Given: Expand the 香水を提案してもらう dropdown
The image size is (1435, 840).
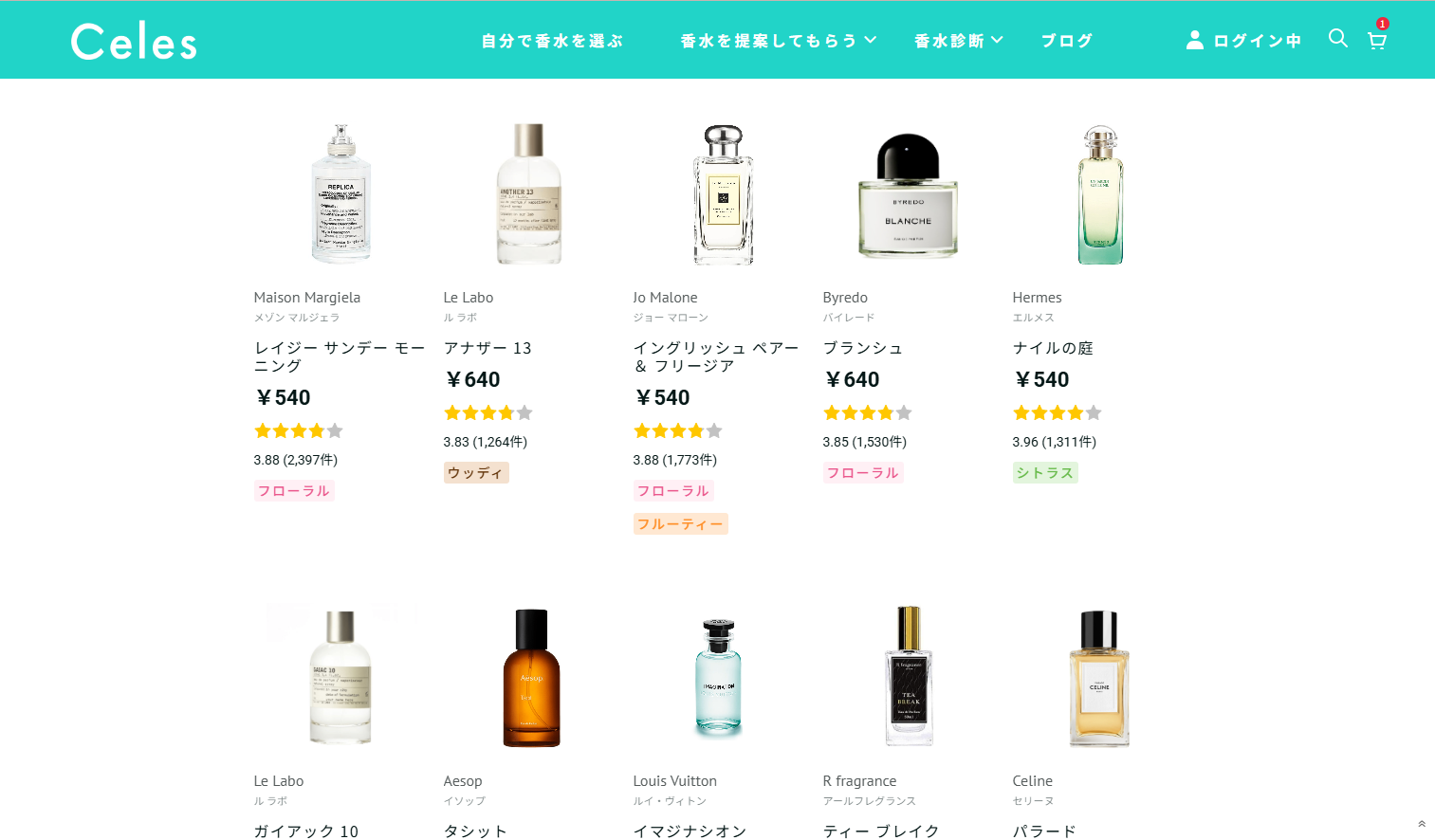Looking at the screenshot, I should 779,41.
